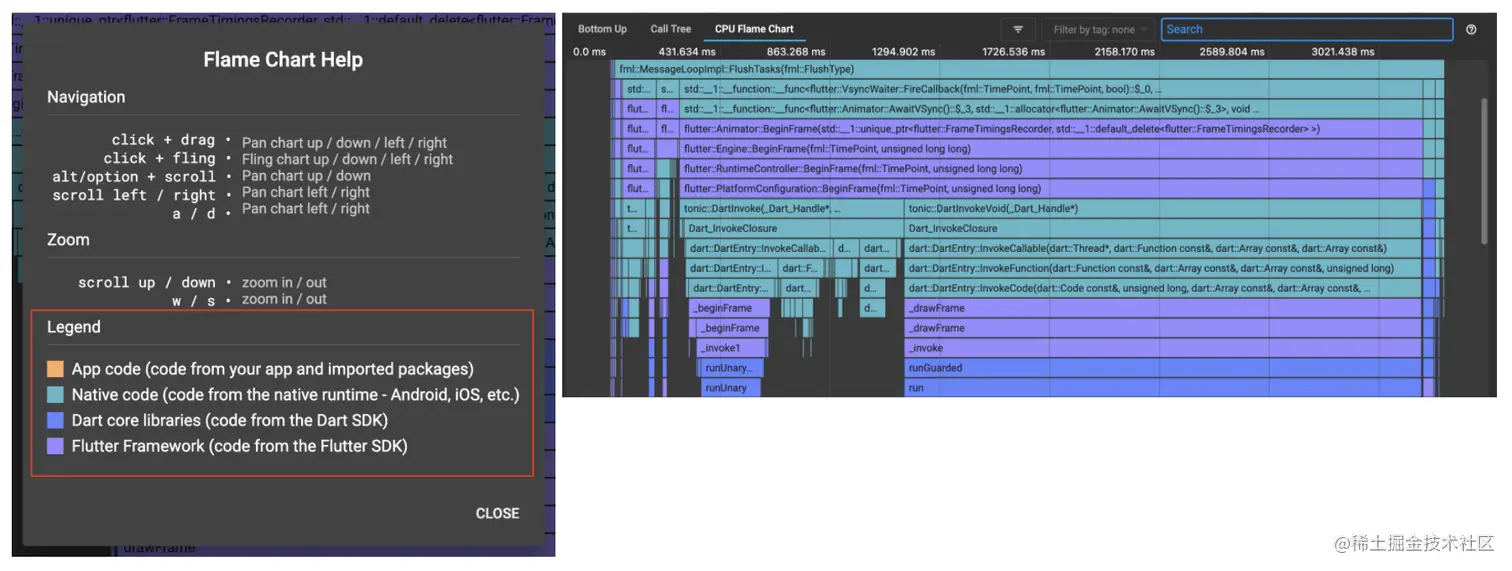Select the _invoke1 frame
1512x571 pixels.
[733, 349]
